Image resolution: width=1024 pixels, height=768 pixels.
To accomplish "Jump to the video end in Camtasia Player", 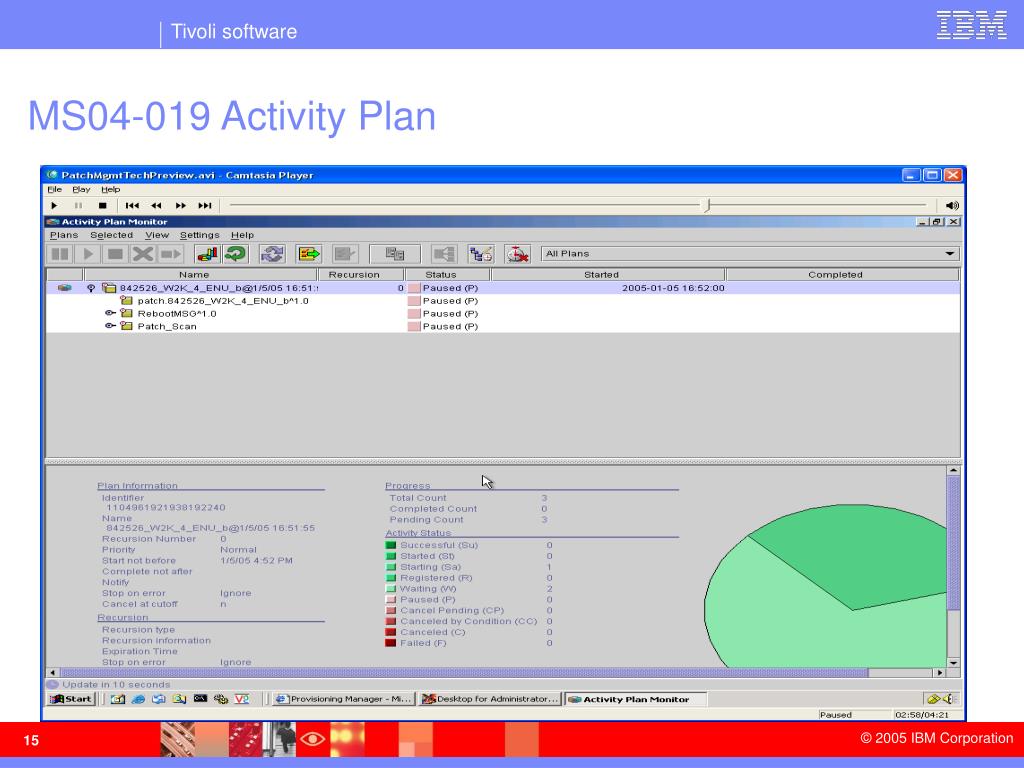I will click(x=205, y=206).
